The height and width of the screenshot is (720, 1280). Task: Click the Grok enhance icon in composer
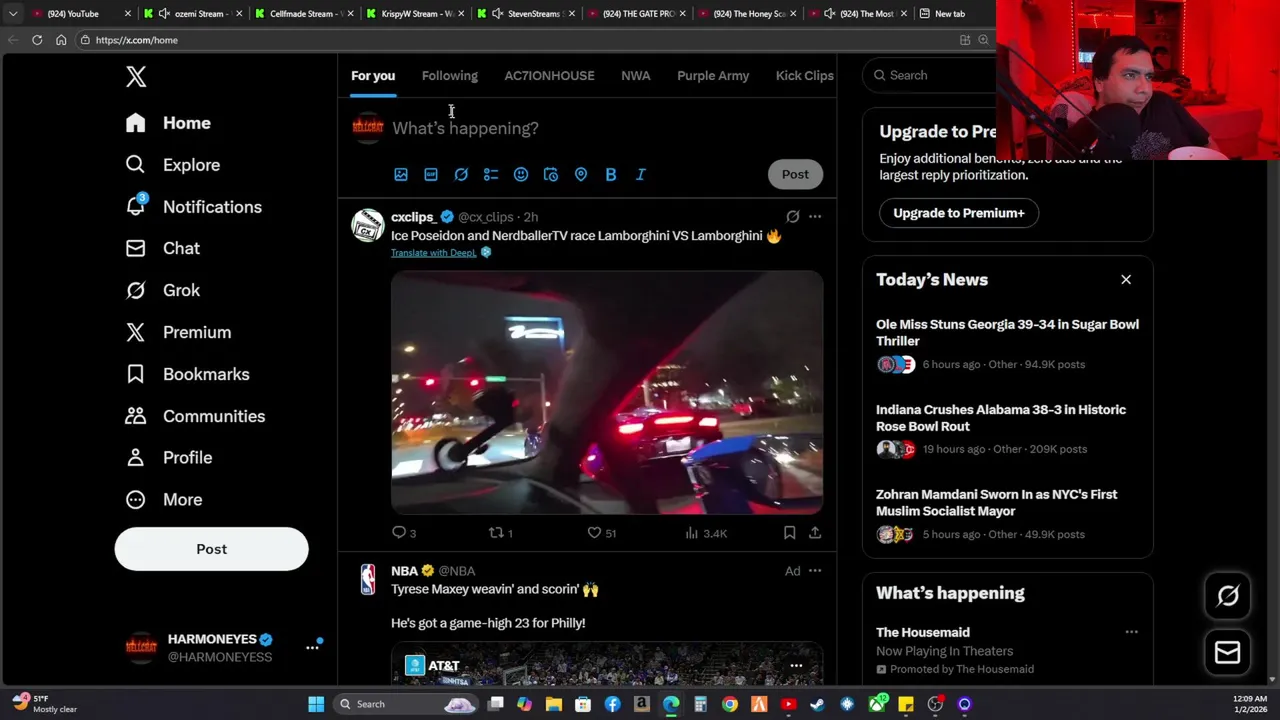point(461,174)
